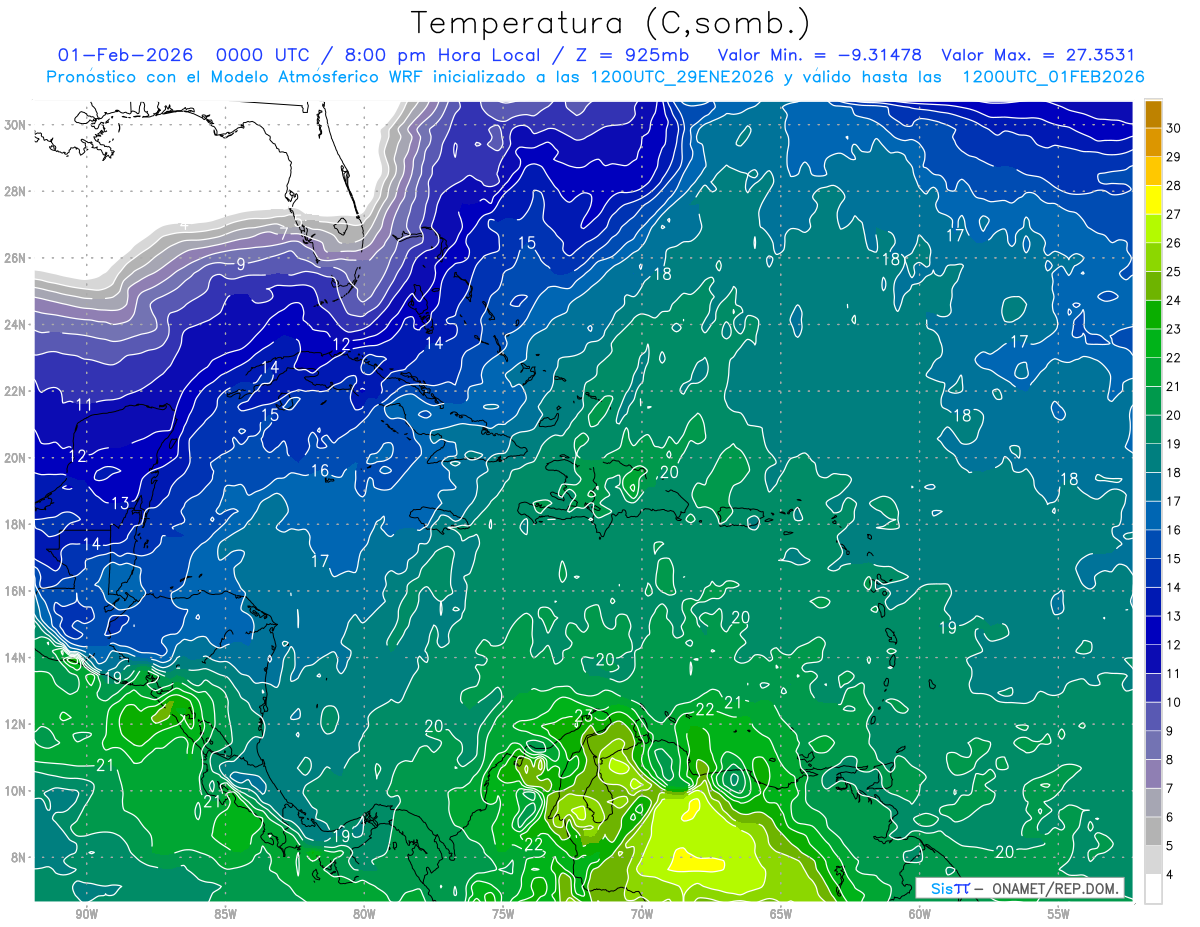Click the '55W' longitude axis label
Image resolution: width=1200 pixels, height=927 pixels.
point(1059,914)
